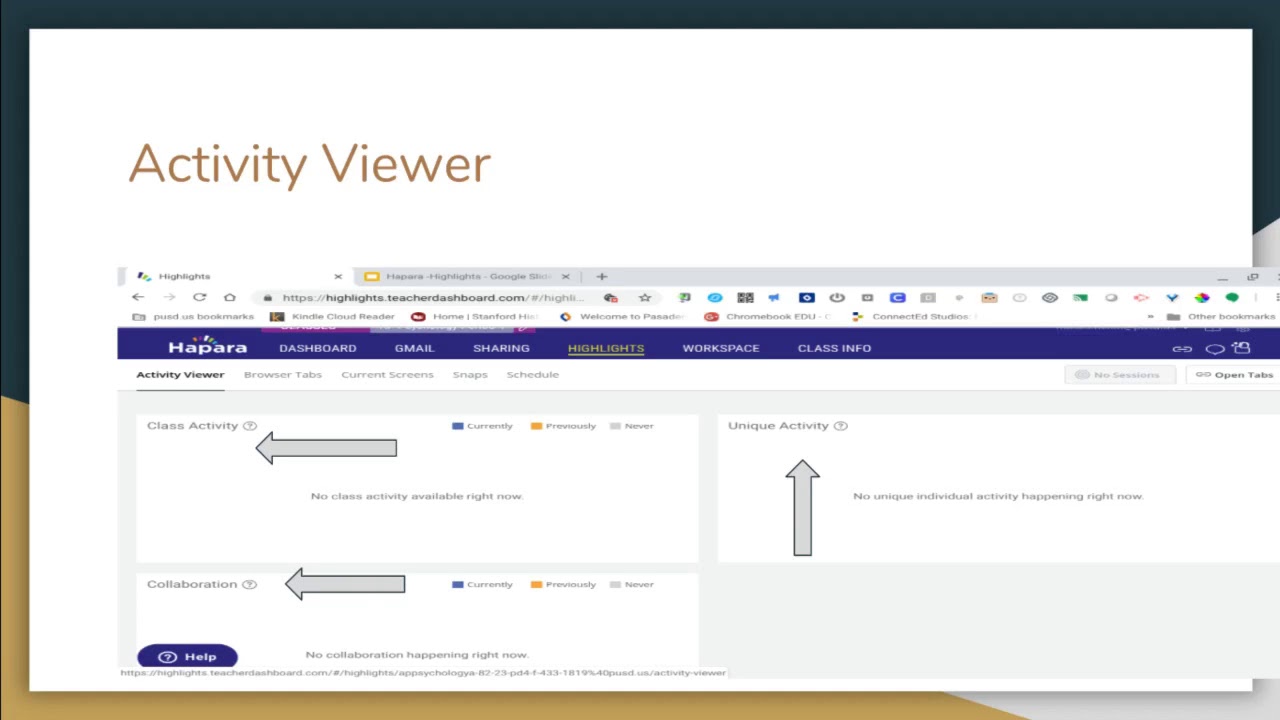Viewport: 1280px width, 720px height.
Task: Switch to the Hapara Highlights Google Slides tab
Action: [x=468, y=276]
